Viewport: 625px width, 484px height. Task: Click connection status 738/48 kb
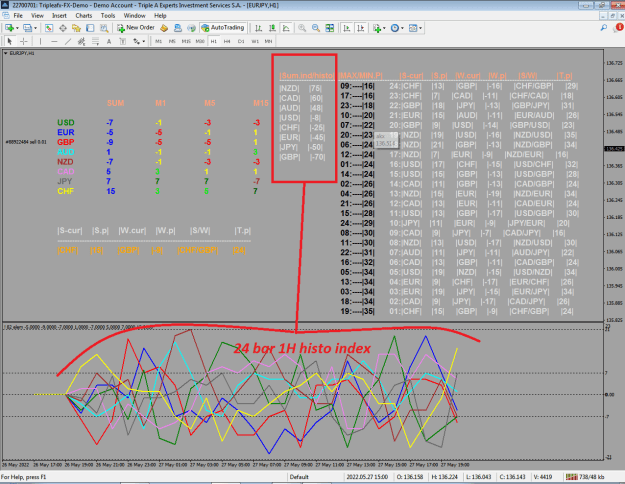pyautogui.click(x=586, y=477)
